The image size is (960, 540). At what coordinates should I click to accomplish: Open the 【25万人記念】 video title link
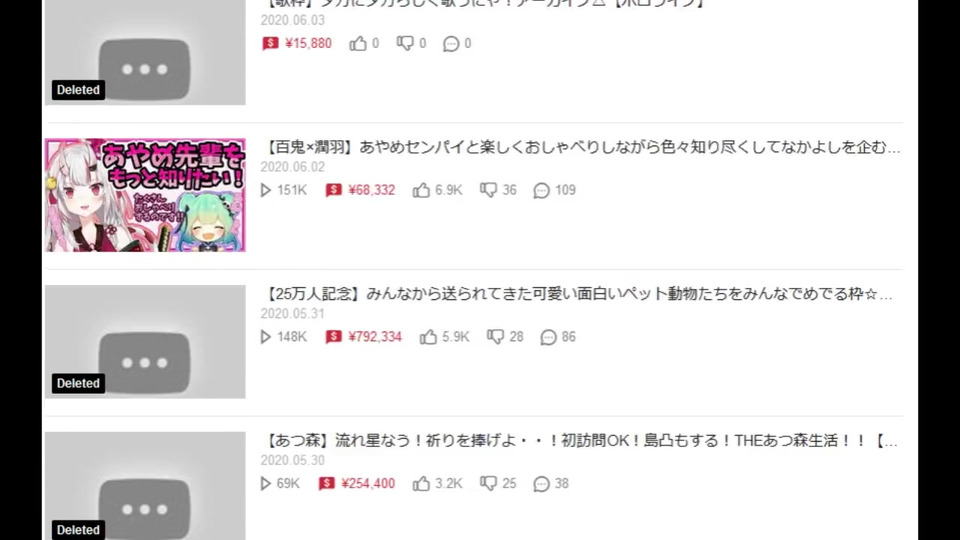click(x=576, y=294)
